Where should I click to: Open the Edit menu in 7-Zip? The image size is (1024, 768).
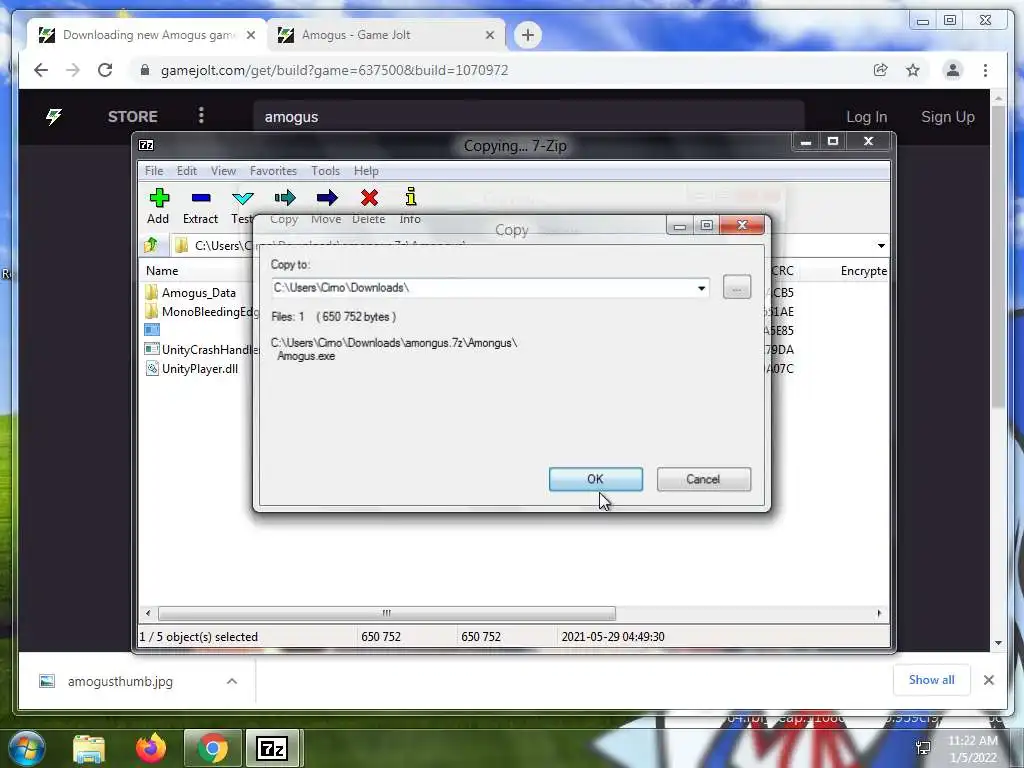point(187,170)
